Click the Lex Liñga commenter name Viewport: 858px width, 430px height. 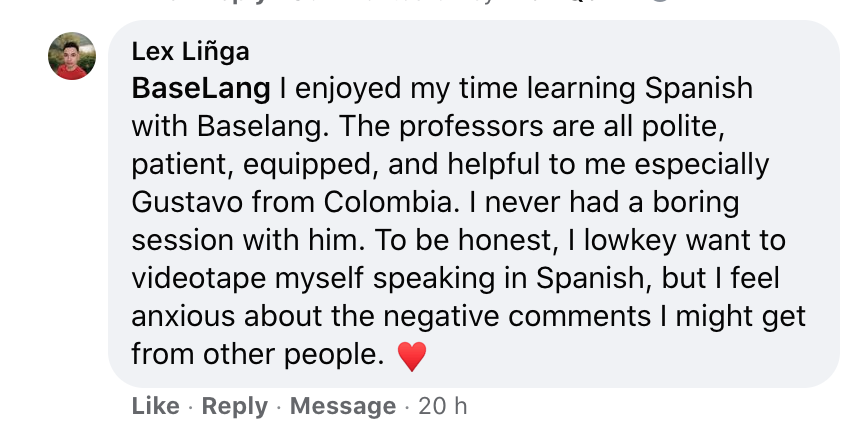pos(190,51)
